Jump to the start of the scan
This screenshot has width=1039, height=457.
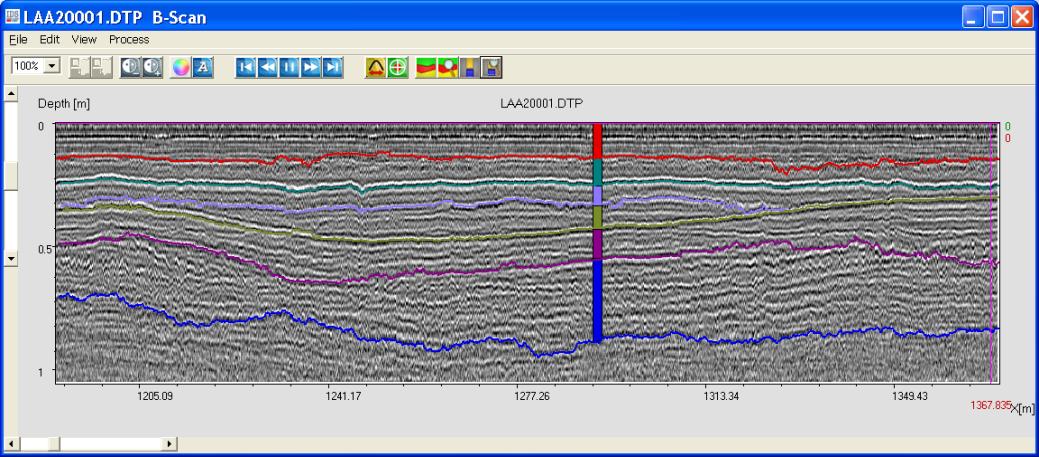pyautogui.click(x=246, y=67)
